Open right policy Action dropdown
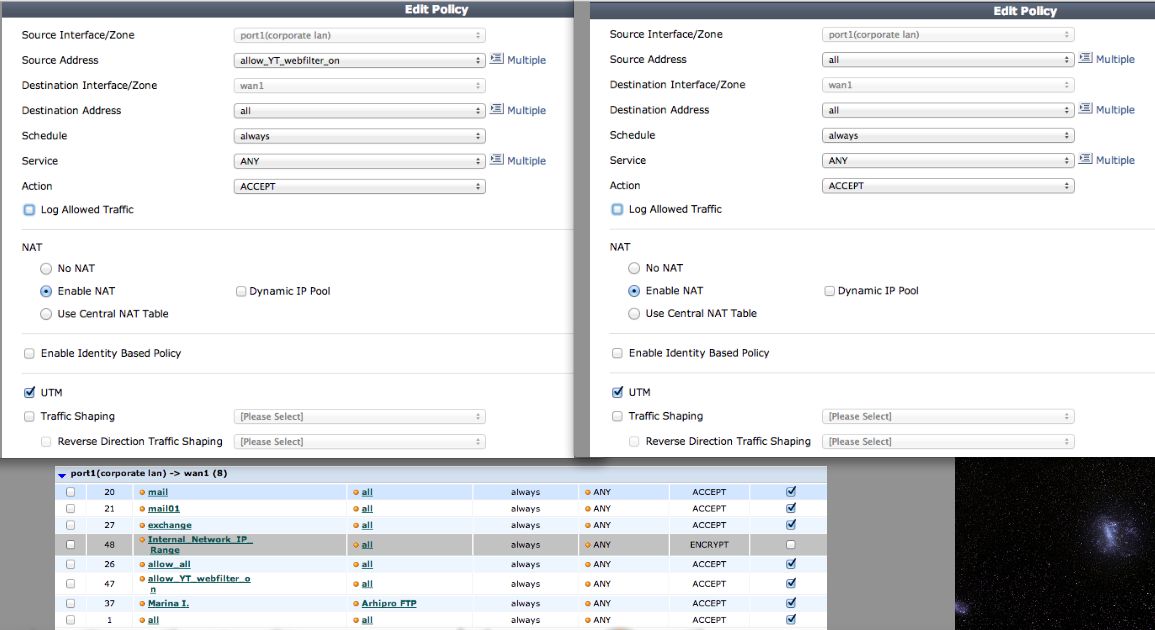 (x=948, y=186)
